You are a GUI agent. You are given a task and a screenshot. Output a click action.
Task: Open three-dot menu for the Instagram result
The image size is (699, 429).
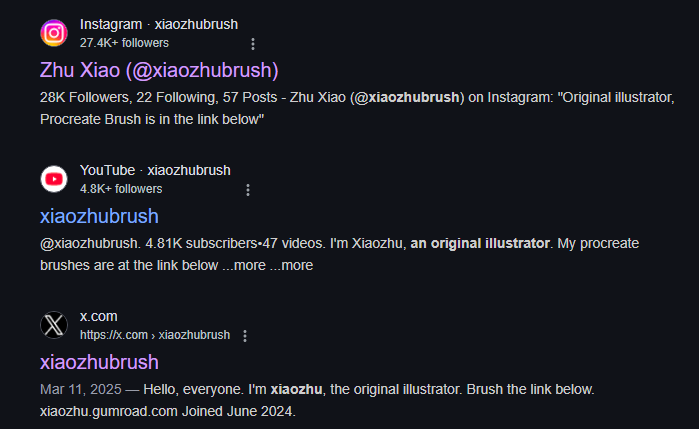coord(253,44)
